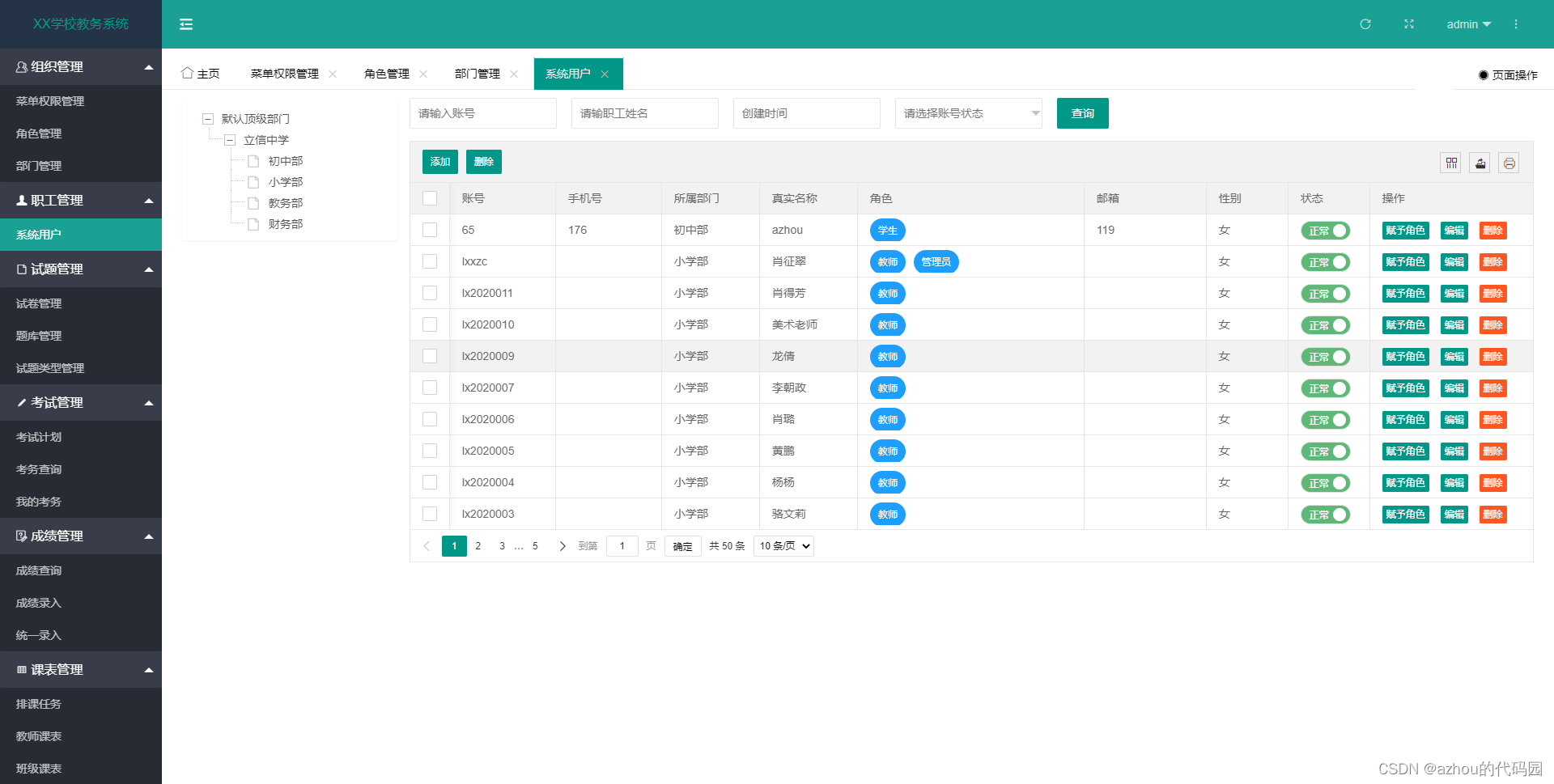Switch to the 主页 tab

(x=200, y=74)
